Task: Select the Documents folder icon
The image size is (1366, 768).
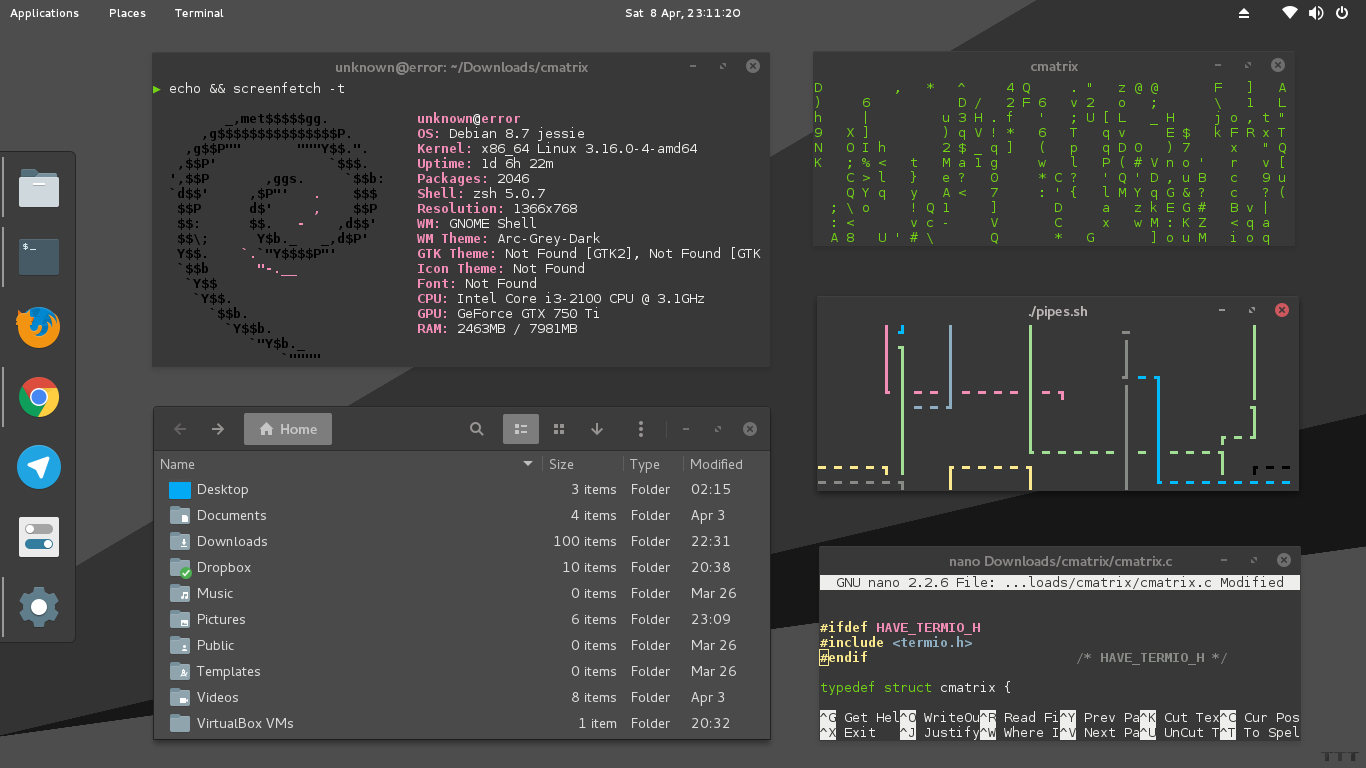Action: point(180,516)
